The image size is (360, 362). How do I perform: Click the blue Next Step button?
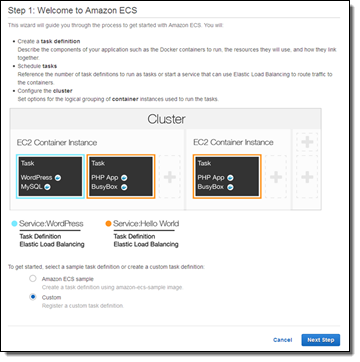click(321, 340)
